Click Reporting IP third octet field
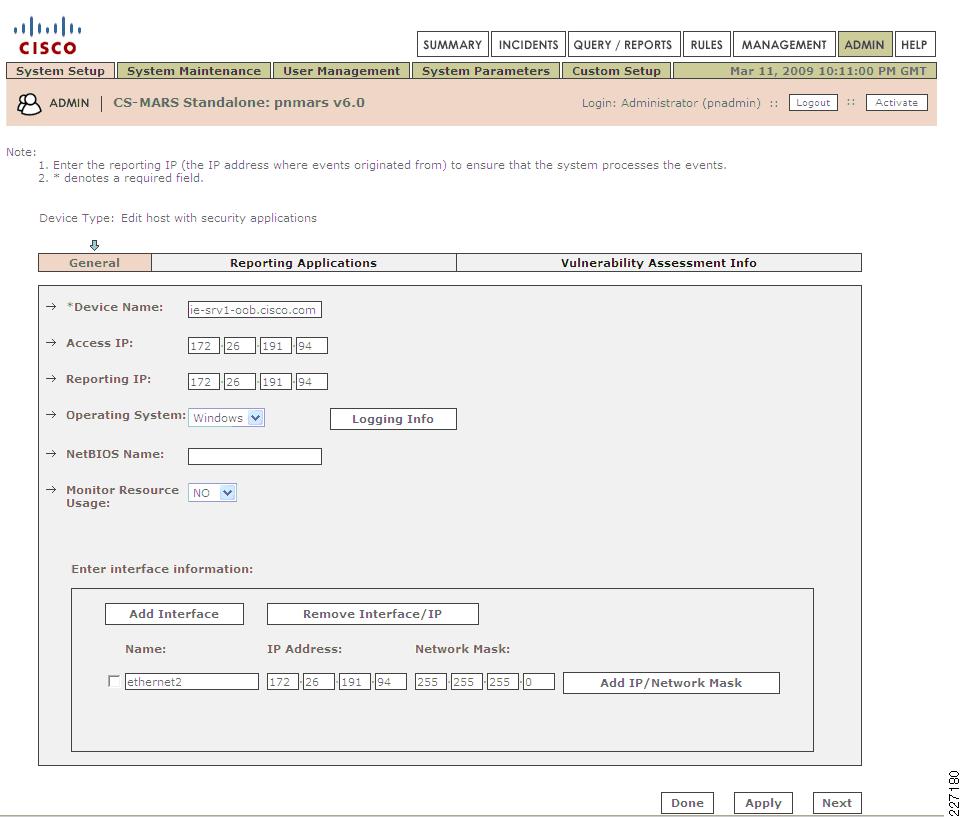 (x=276, y=382)
